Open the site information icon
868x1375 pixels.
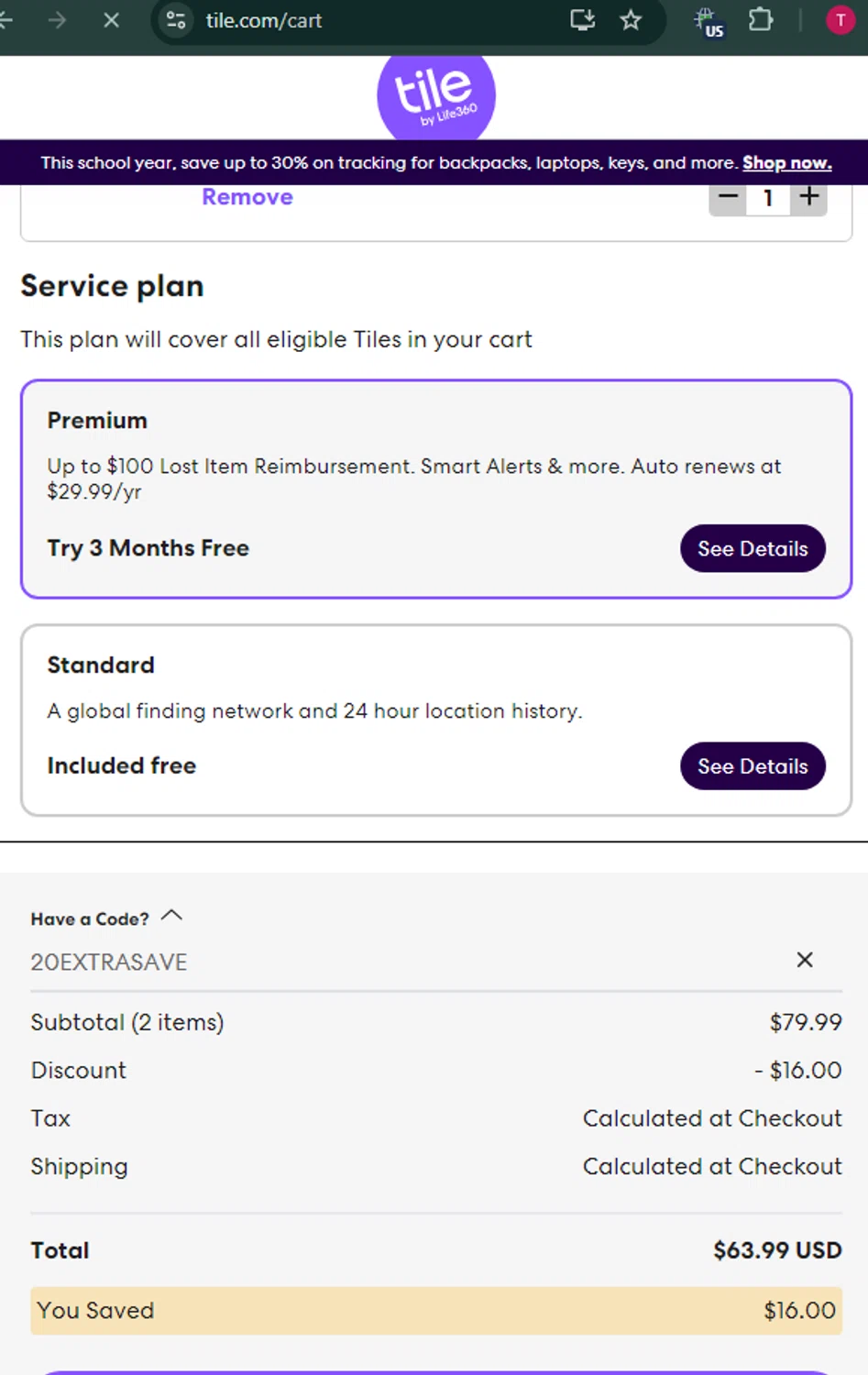coord(176,20)
